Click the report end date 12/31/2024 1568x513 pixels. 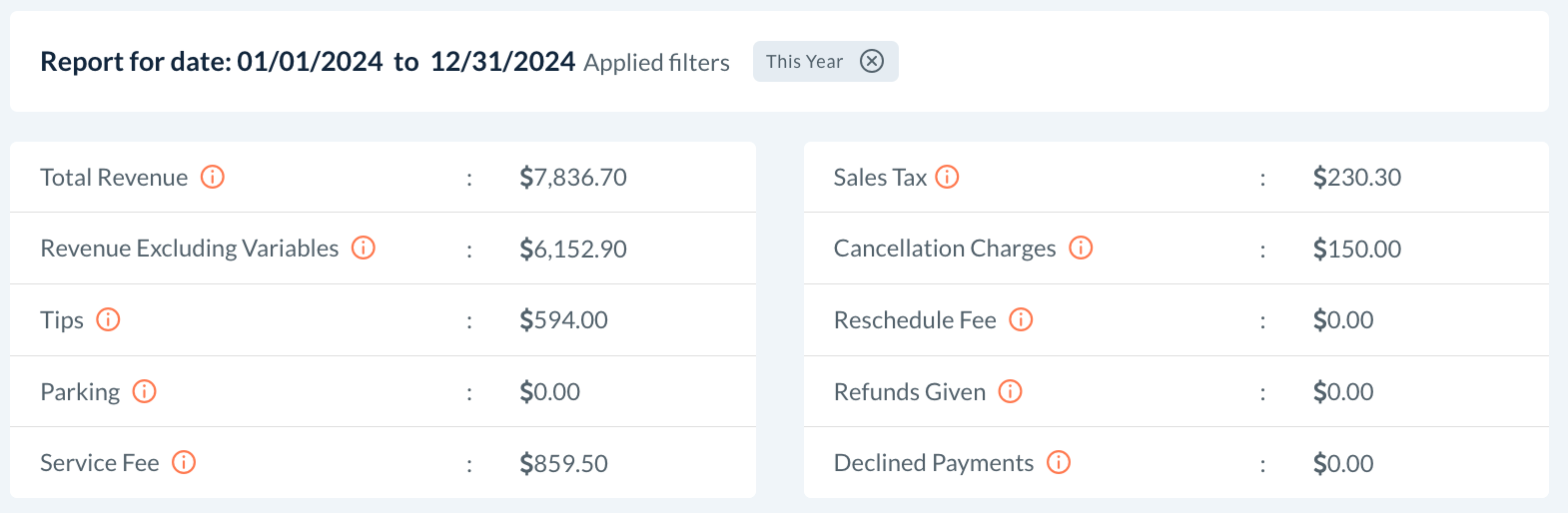coord(502,62)
